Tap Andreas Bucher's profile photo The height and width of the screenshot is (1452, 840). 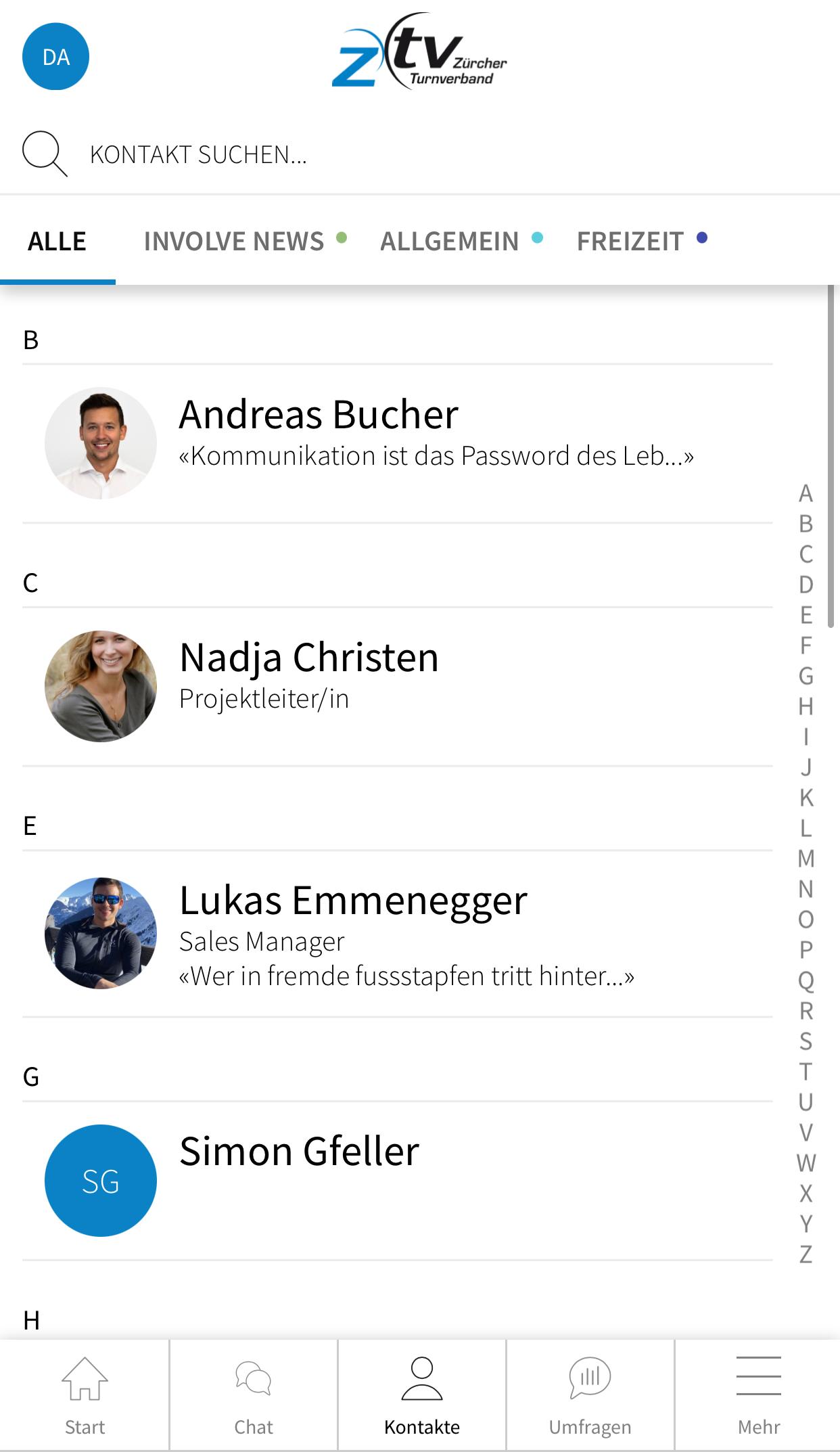click(101, 443)
